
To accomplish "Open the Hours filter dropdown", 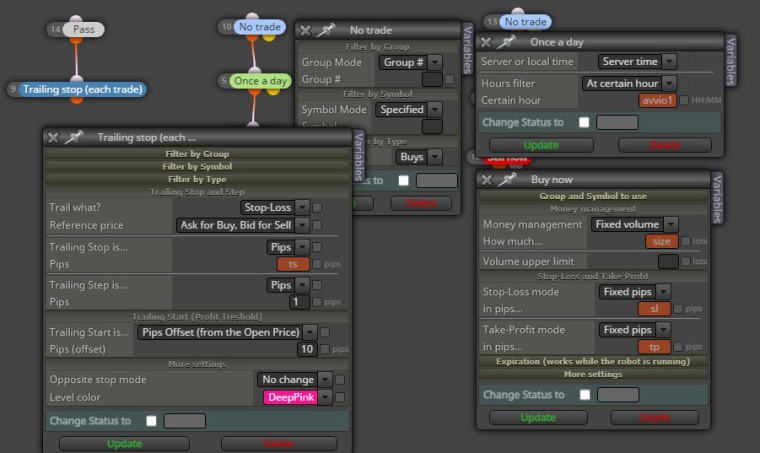I will tap(629, 83).
